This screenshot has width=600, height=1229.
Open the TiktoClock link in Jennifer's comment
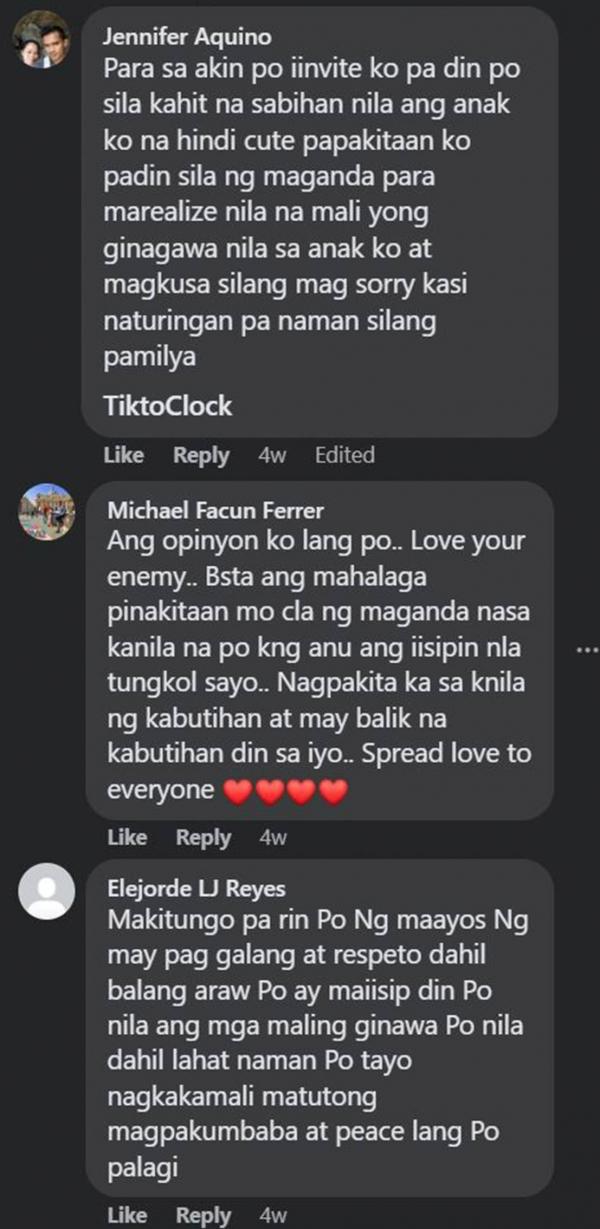tap(168, 406)
